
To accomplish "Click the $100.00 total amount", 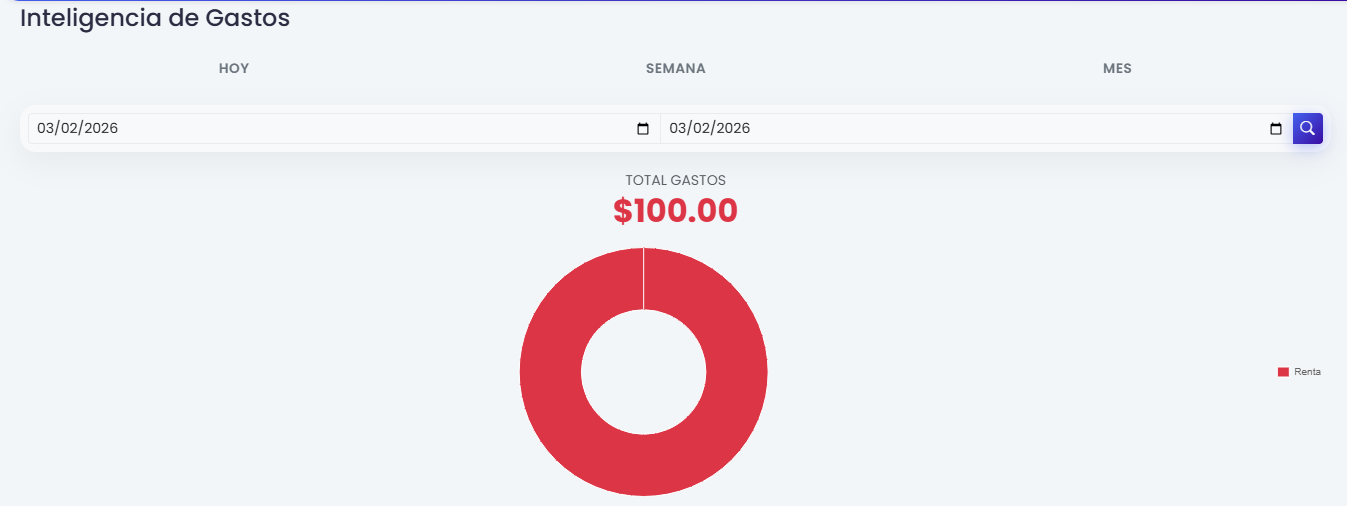I will [x=675, y=211].
